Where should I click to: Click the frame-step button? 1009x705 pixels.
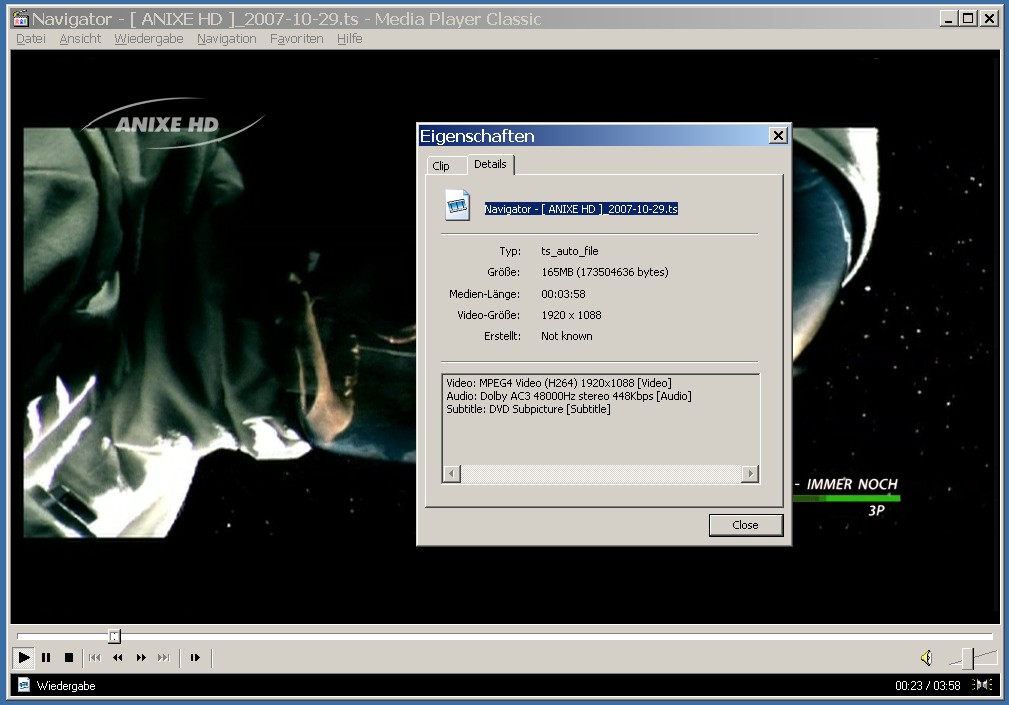point(195,657)
